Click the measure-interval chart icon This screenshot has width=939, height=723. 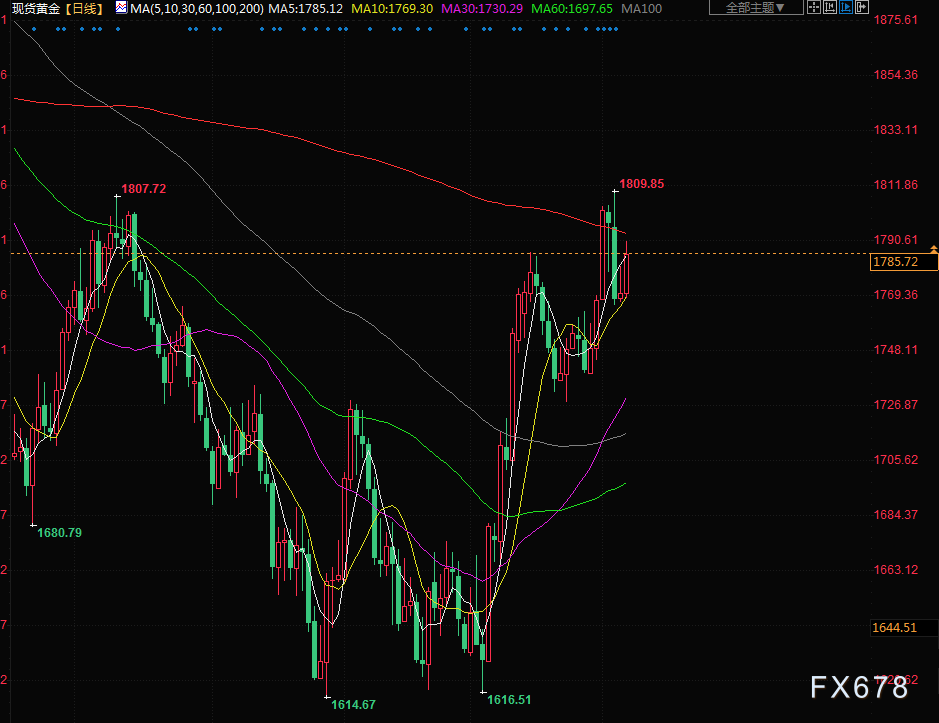tap(829, 7)
